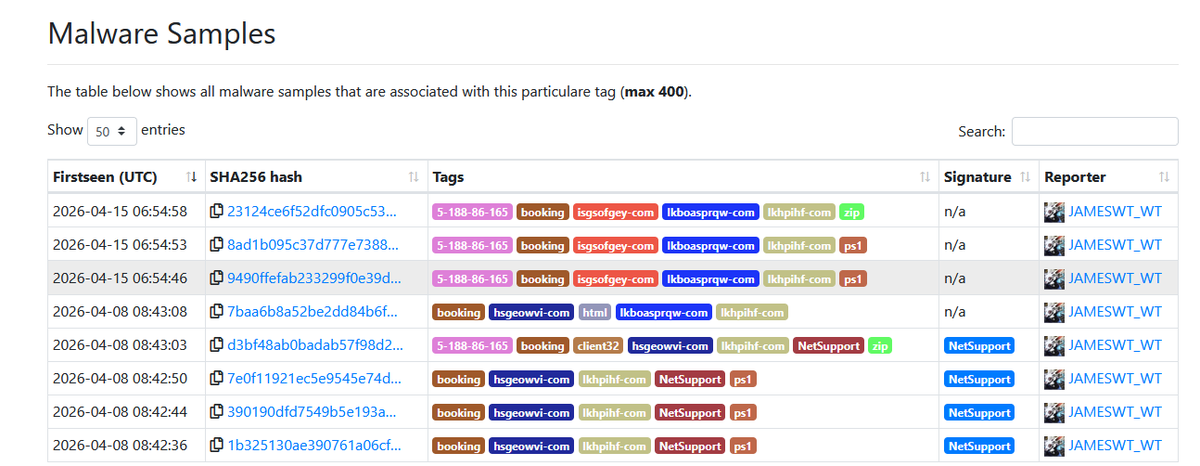Sort by Signature column

pos(988,177)
